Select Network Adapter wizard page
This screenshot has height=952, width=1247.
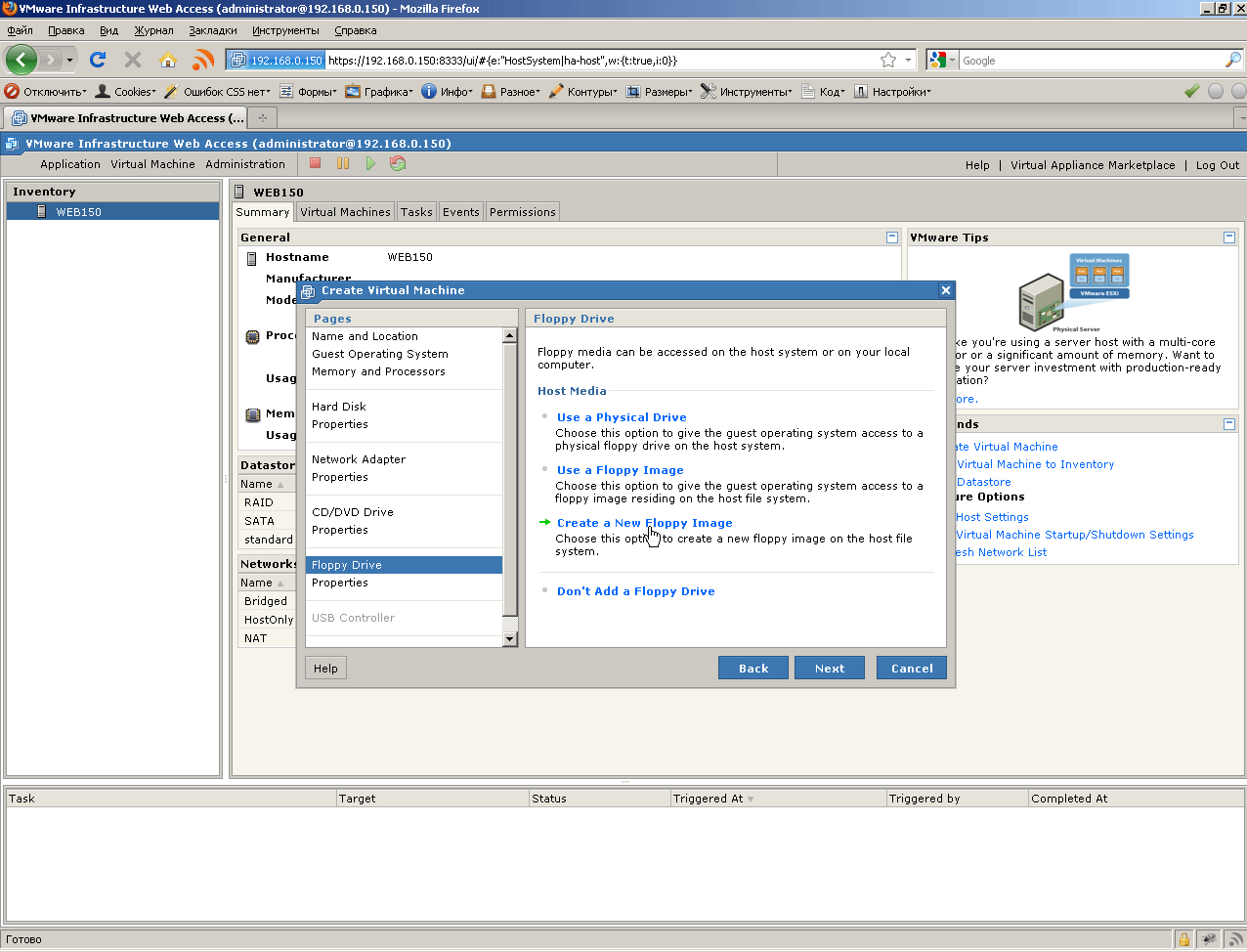[359, 459]
